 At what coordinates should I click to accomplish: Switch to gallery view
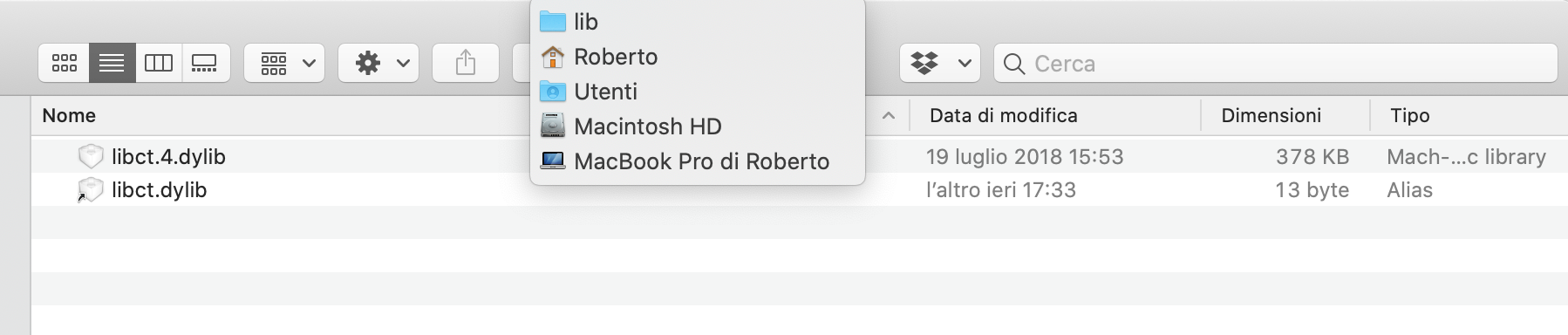206,63
